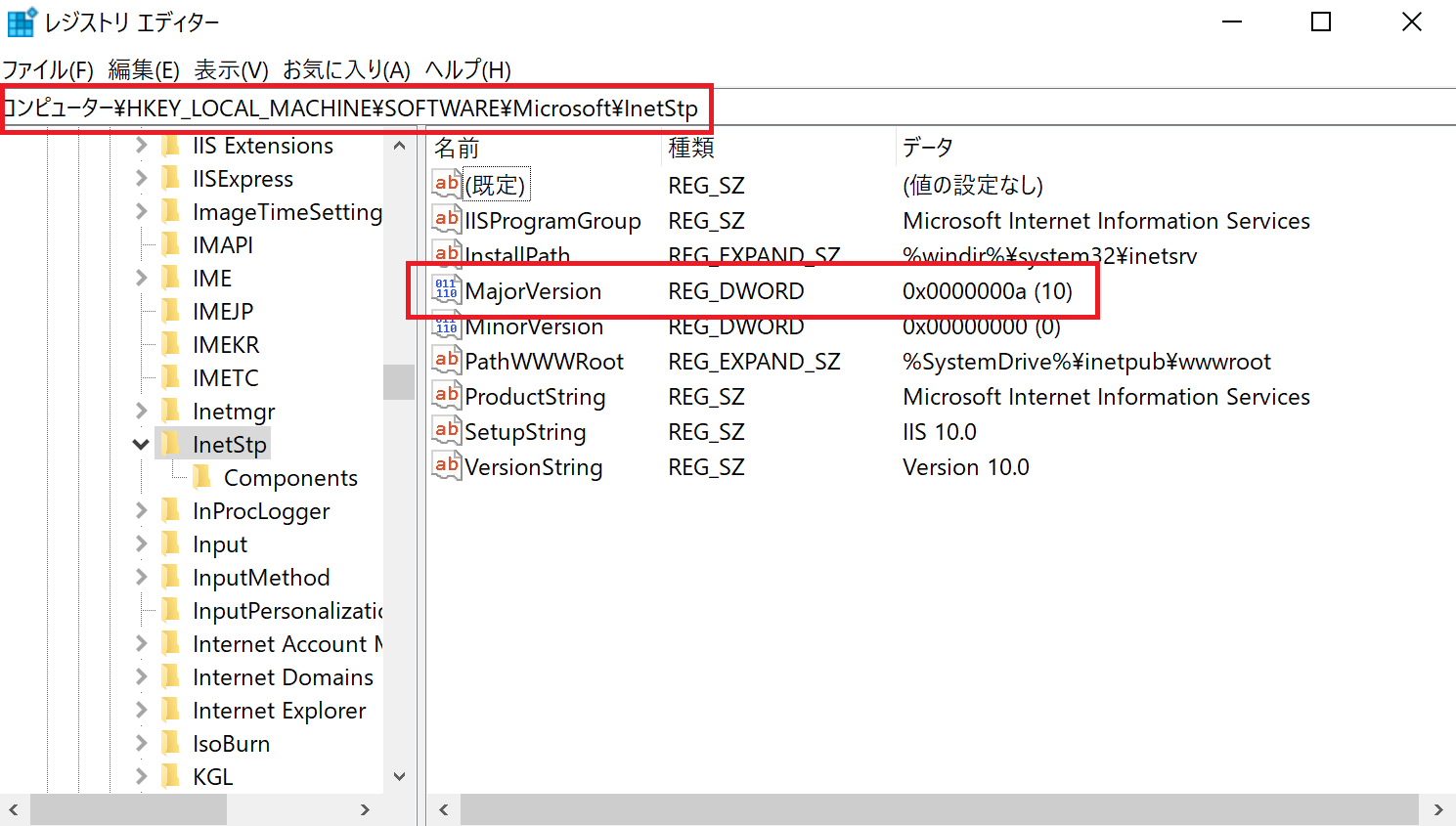The height and width of the screenshot is (826, 1456).
Task: Click the ProductString string value icon
Action: pyautogui.click(x=446, y=396)
